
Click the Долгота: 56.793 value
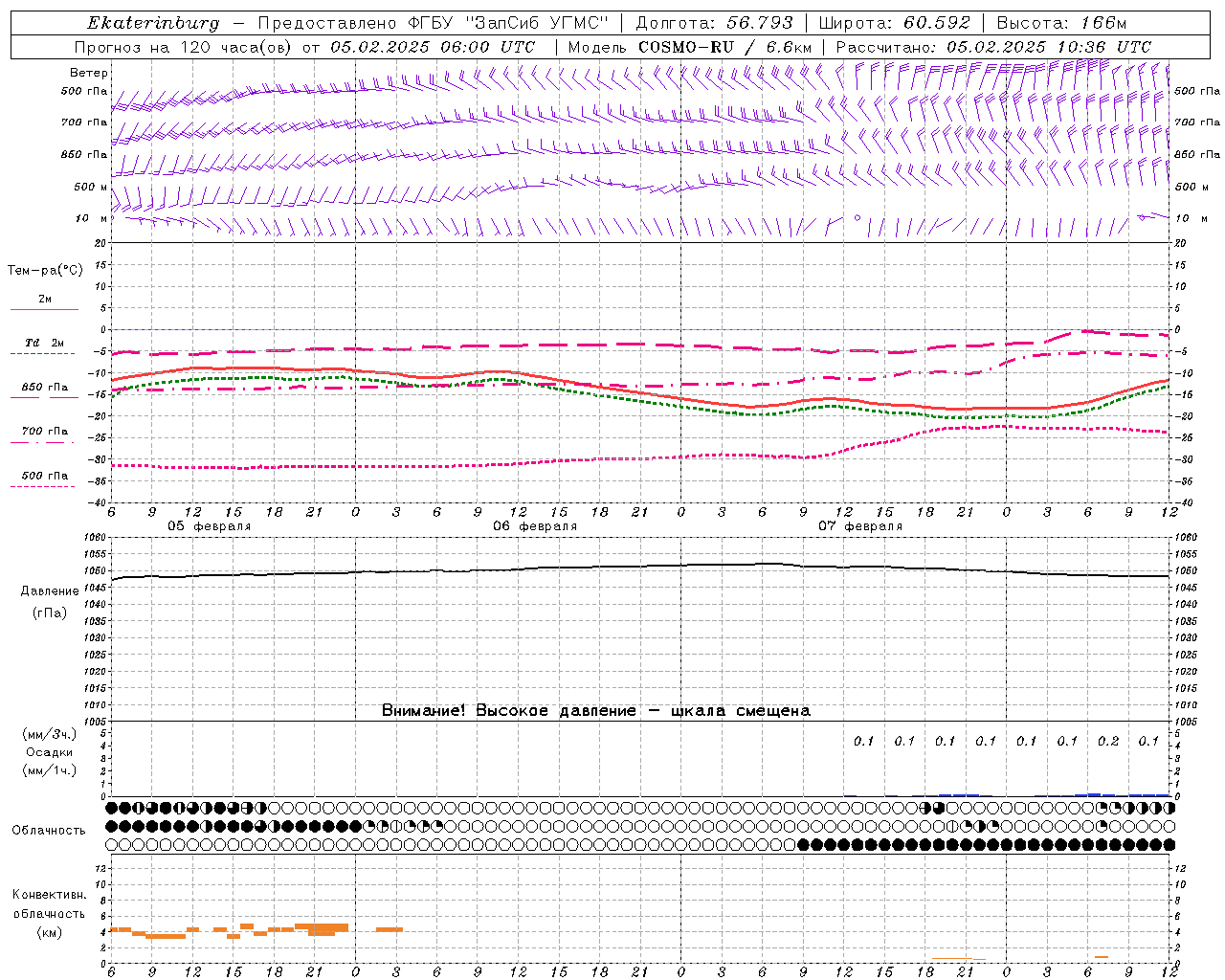[714, 23]
